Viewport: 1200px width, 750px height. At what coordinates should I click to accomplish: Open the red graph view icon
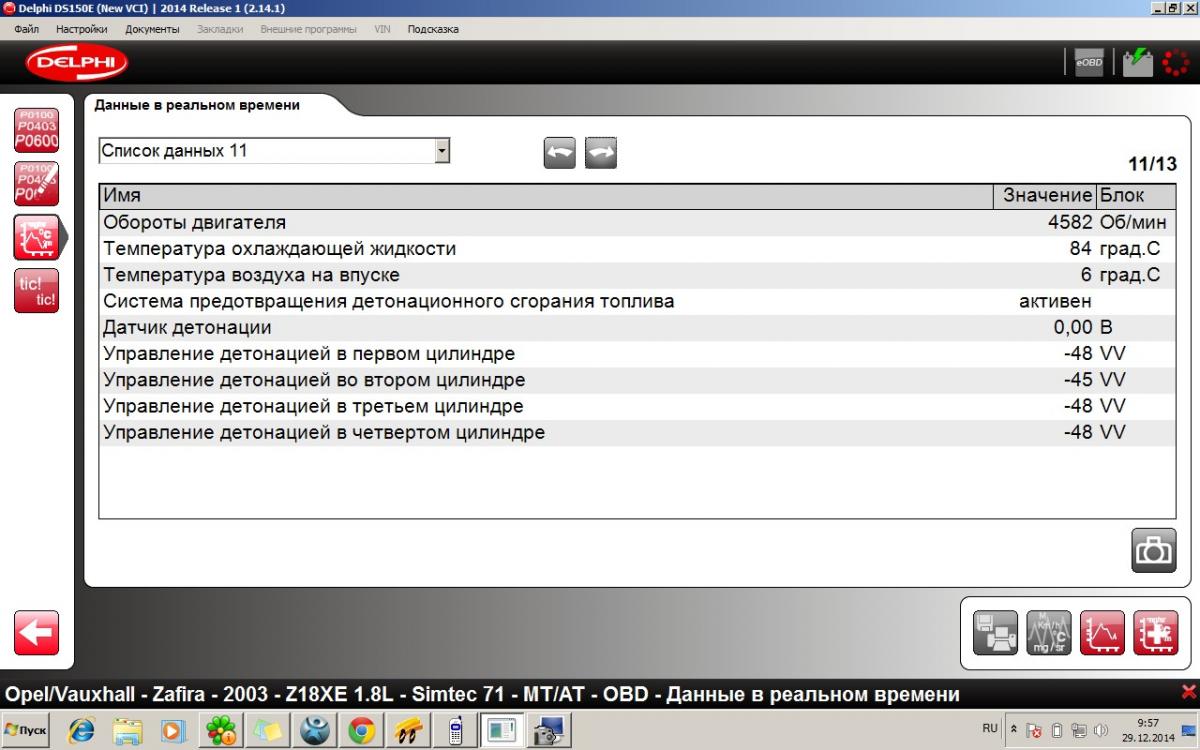[x=1102, y=633]
